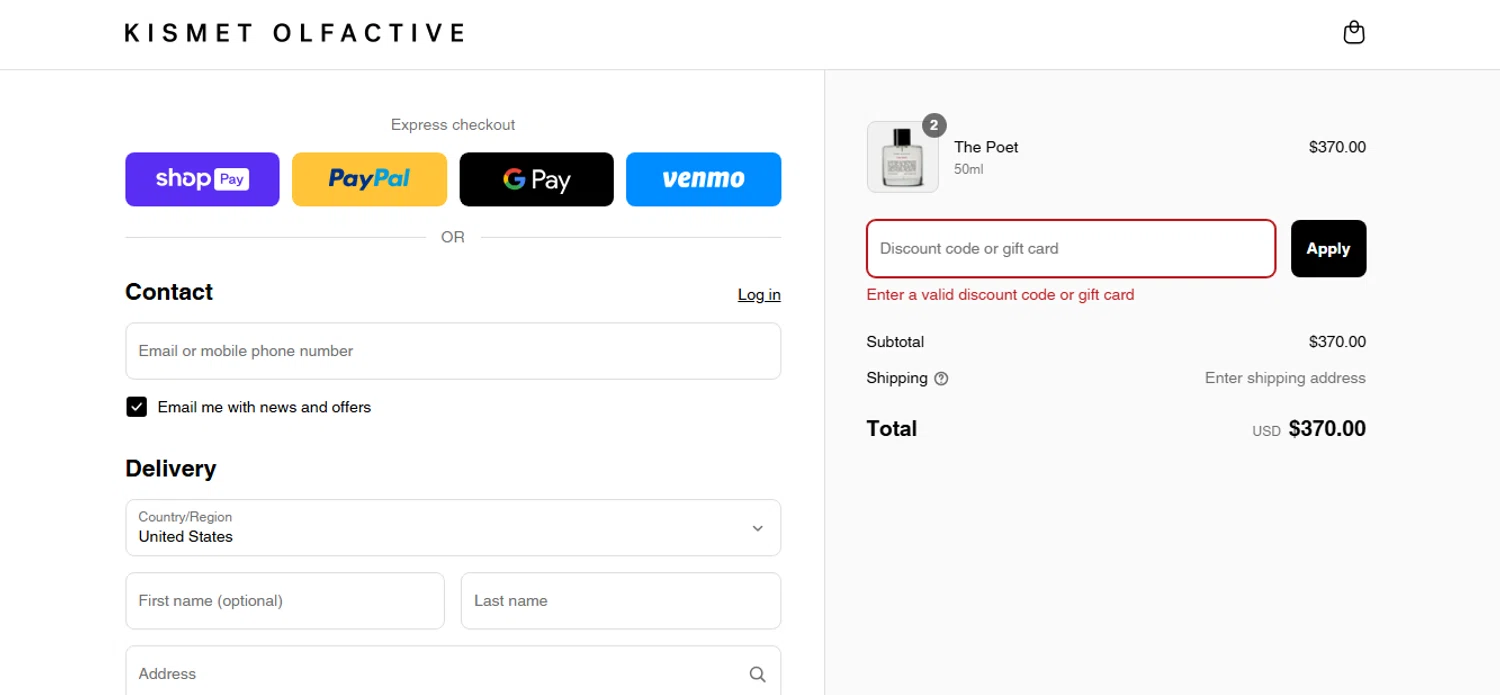Viewport: 1500px width, 695px height.
Task: Click the Kismet Olfactive store logo
Action: click(x=295, y=33)
